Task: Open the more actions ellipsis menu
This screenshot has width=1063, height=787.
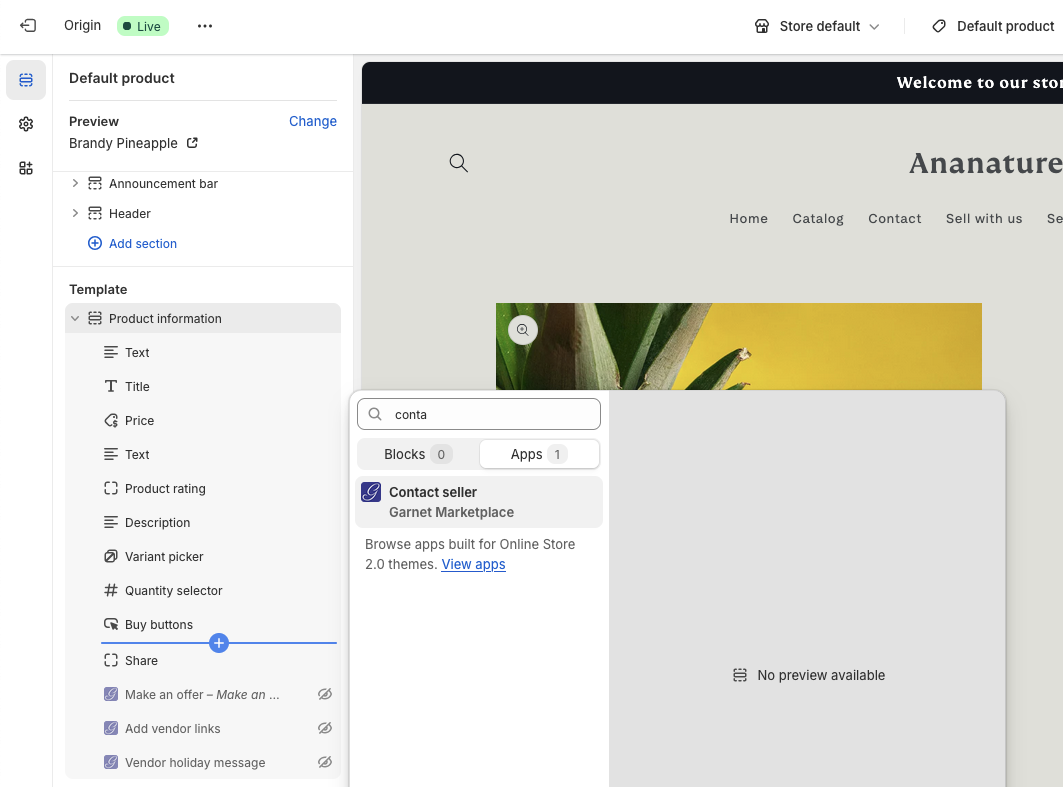Action: (205, 26)
